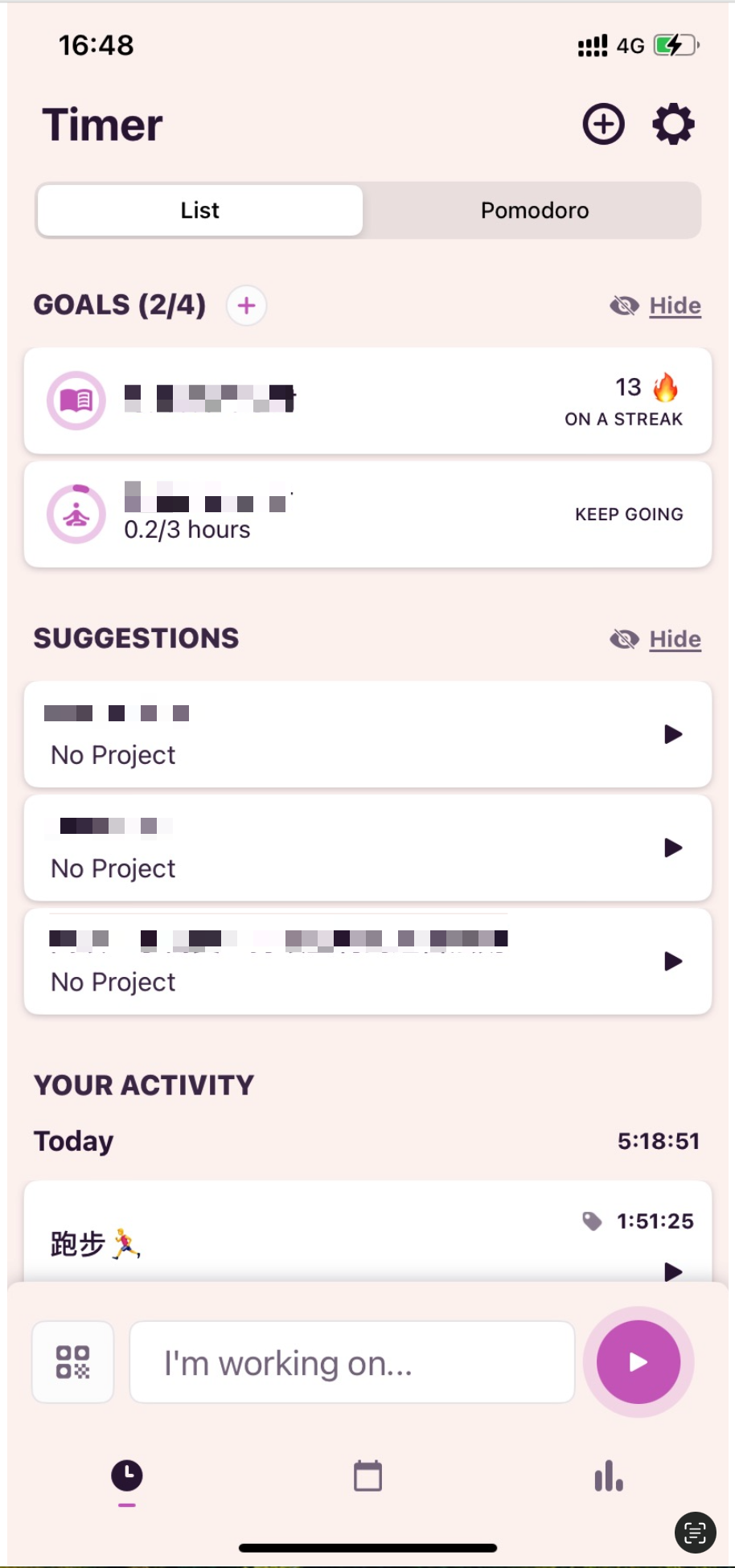Hide the Suggestions section
Viewport: 735px width, 1568px height.
[656, 639]
